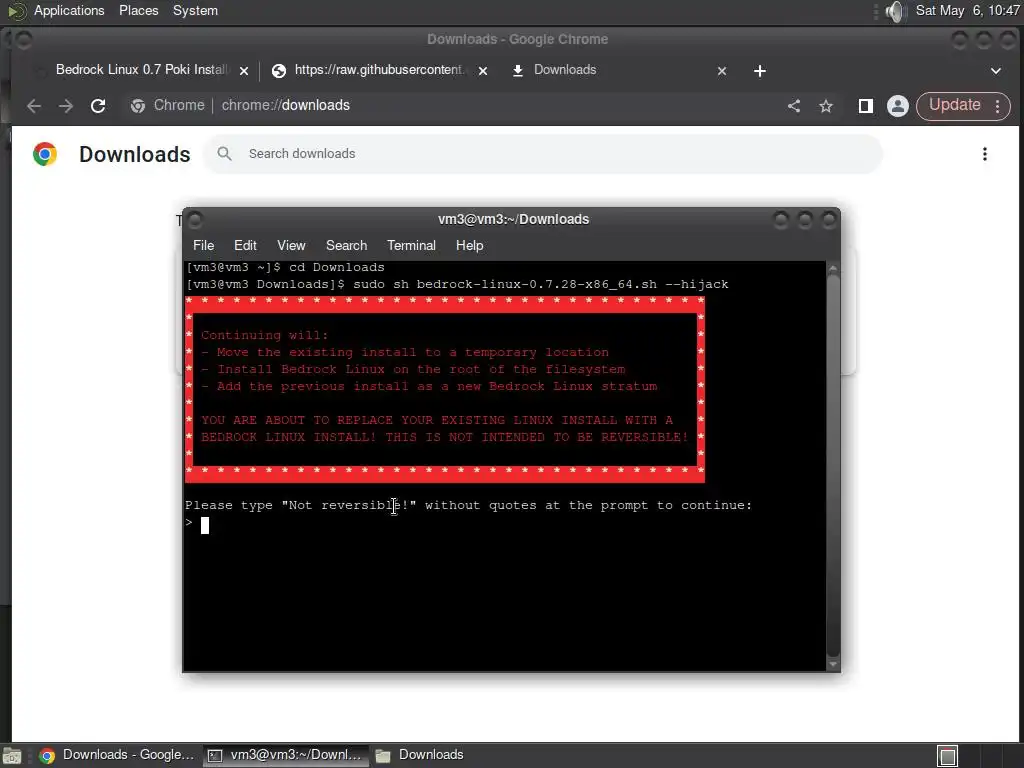Reload the chrome://downloads page
Screen dimensions: 1024x768
click(x=98, y=106)
